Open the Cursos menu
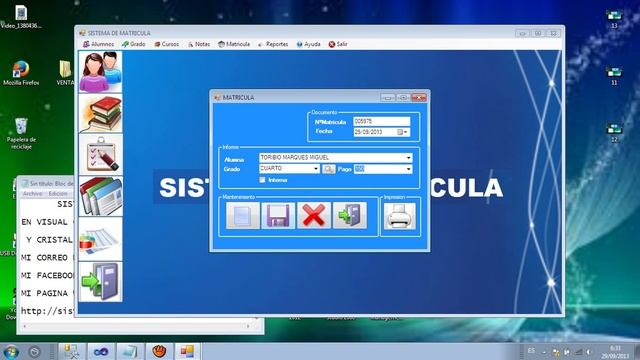The width and height of the screenshot is (640, 360). pyautogui.click(x=167, y=44)
